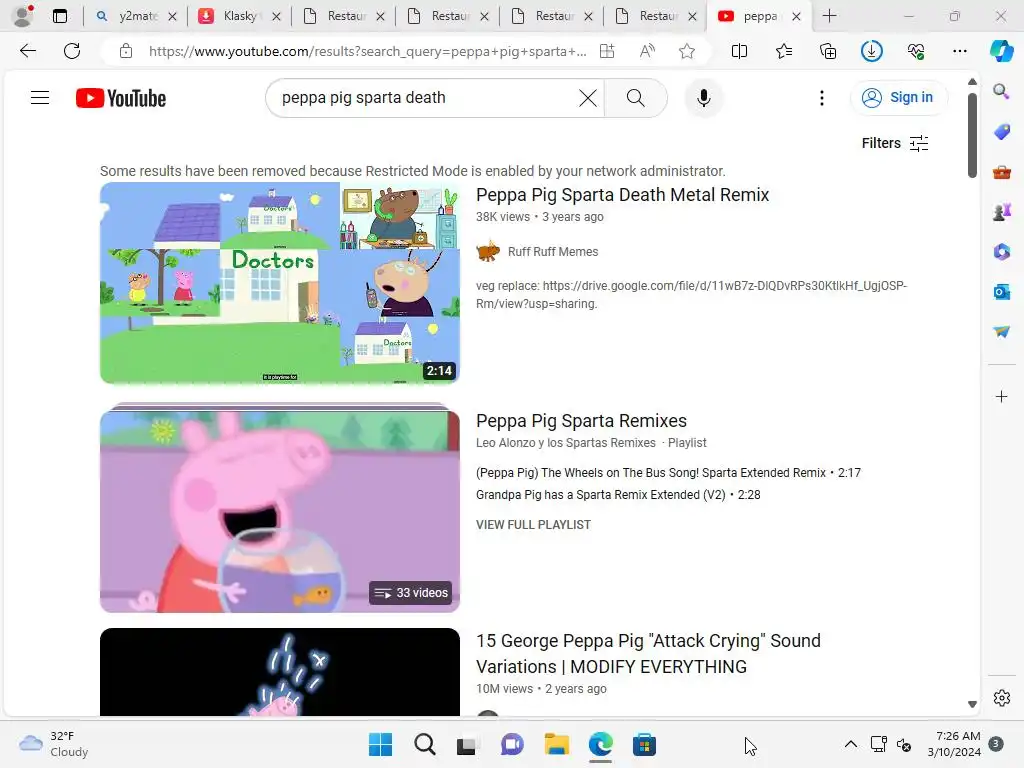Sign in to YouTube
The image size is (1024, 768).
point(898,97)
